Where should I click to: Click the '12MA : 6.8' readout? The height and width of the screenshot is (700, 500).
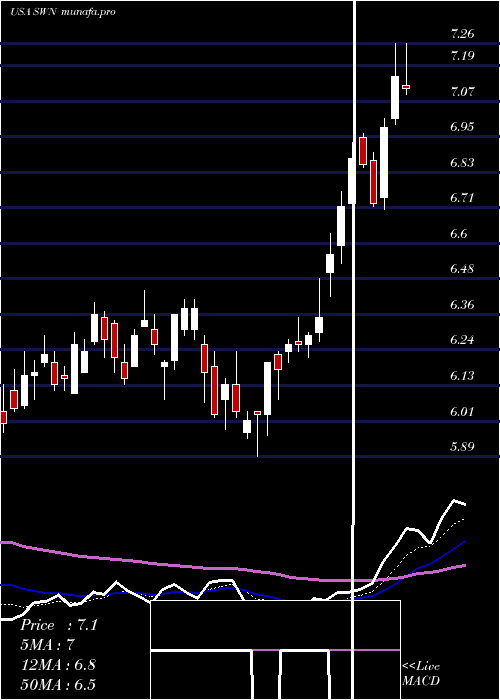(x=58, y=665)
